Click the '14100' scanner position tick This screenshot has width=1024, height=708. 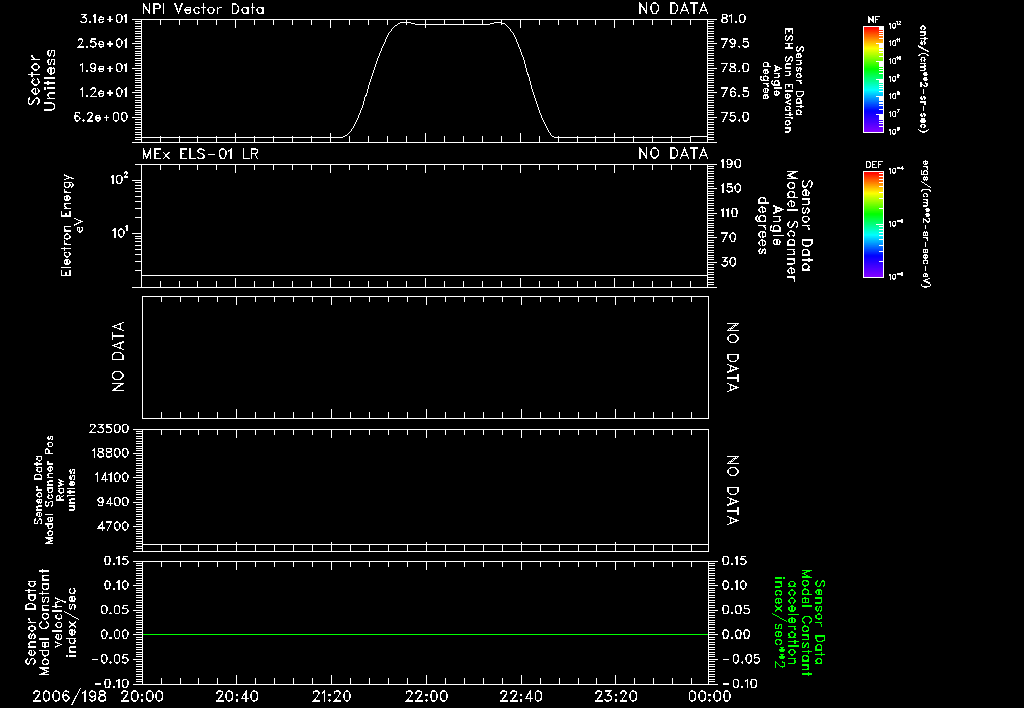tap(108, 477)
